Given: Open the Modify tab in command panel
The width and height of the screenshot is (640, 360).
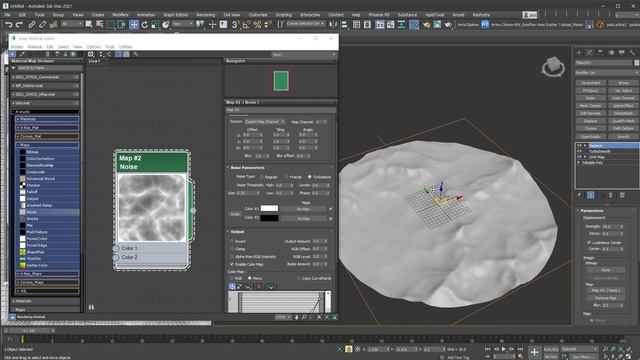Looking at the screenshot, I should point(589,53).
